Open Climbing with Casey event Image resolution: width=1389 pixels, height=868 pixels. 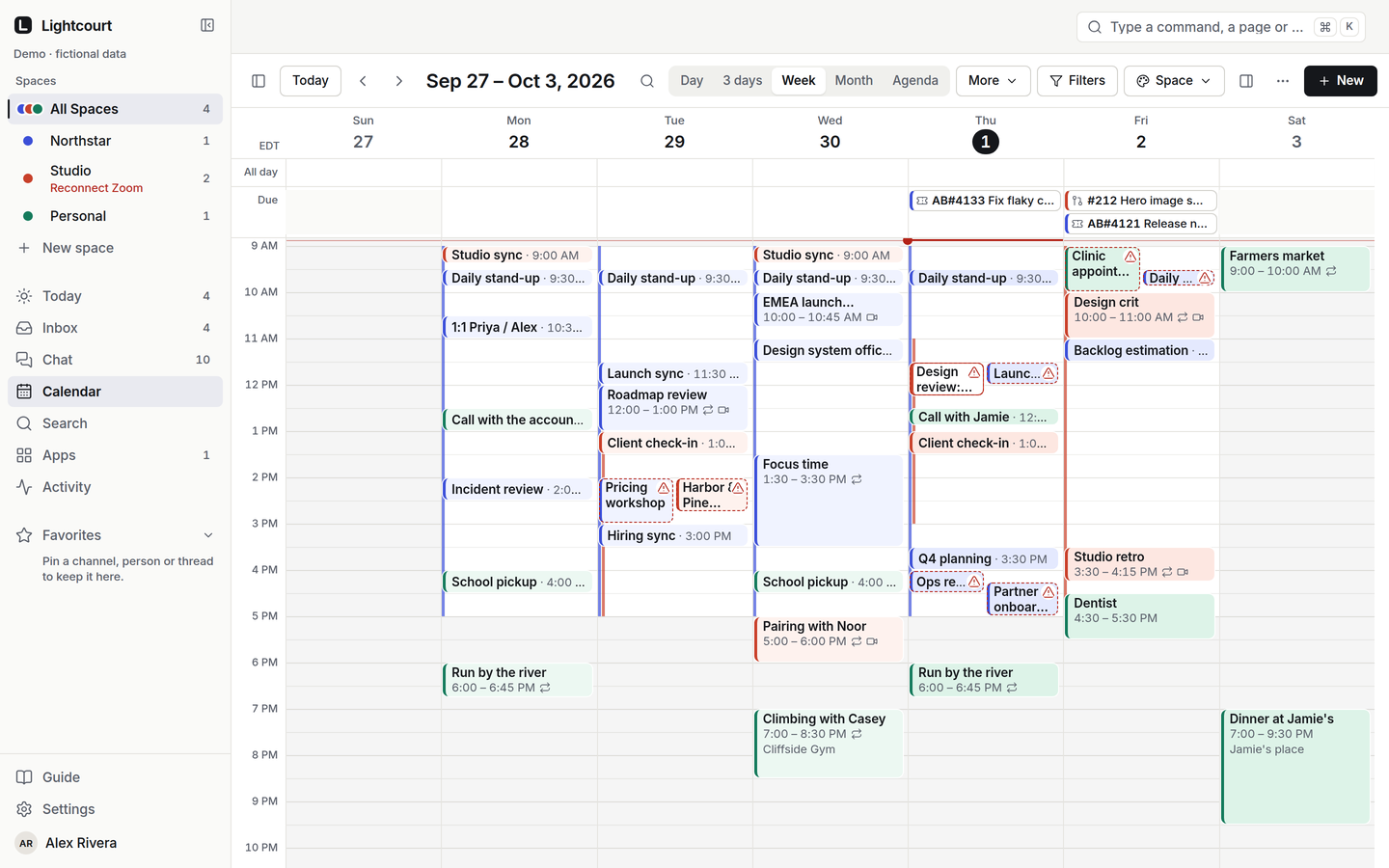[x=829, y=744]
